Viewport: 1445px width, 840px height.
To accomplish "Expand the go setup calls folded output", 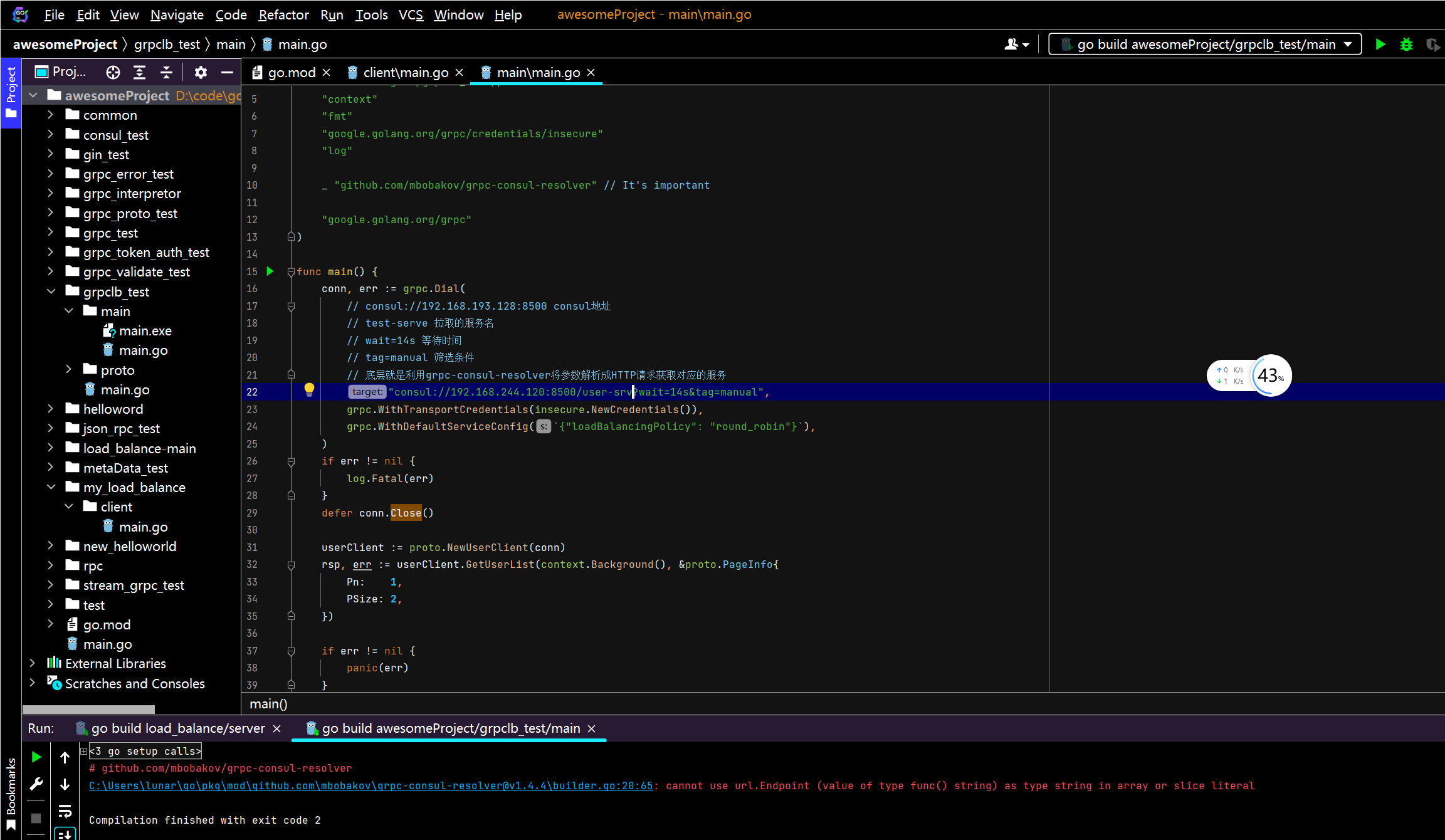I will [x=83, y=751].
